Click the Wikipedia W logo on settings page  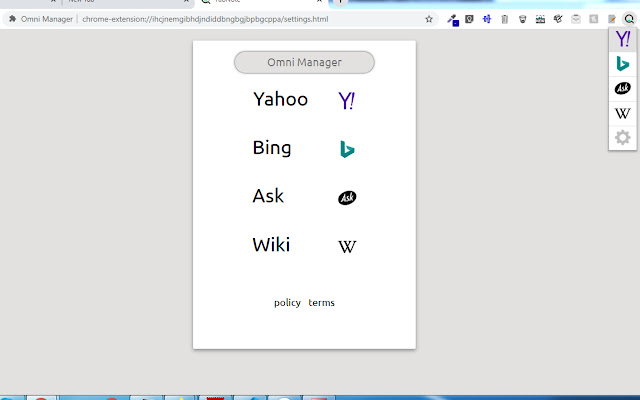click(x=347, y=247)
